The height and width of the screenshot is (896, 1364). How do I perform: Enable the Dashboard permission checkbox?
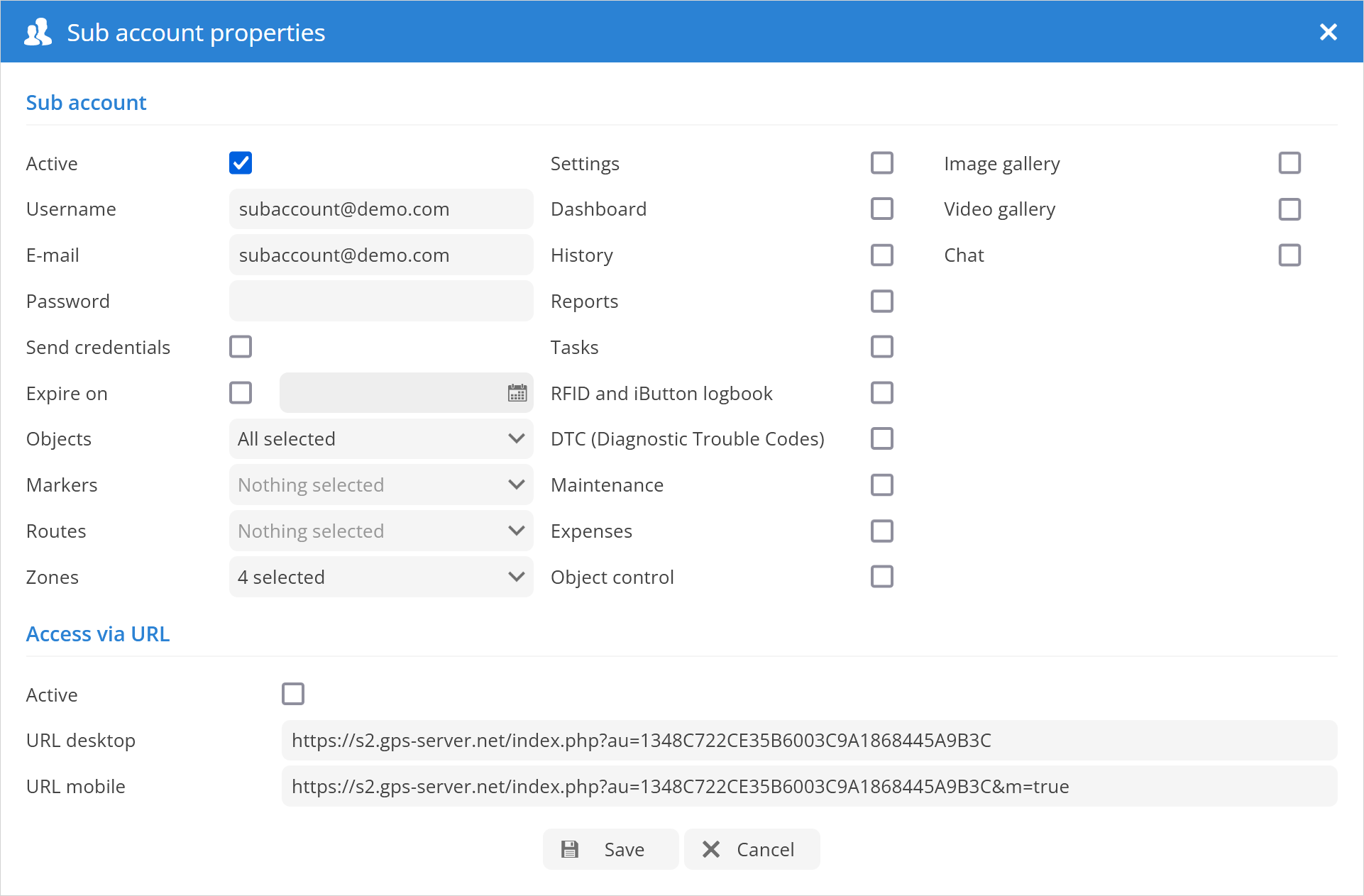pos(881,209)
